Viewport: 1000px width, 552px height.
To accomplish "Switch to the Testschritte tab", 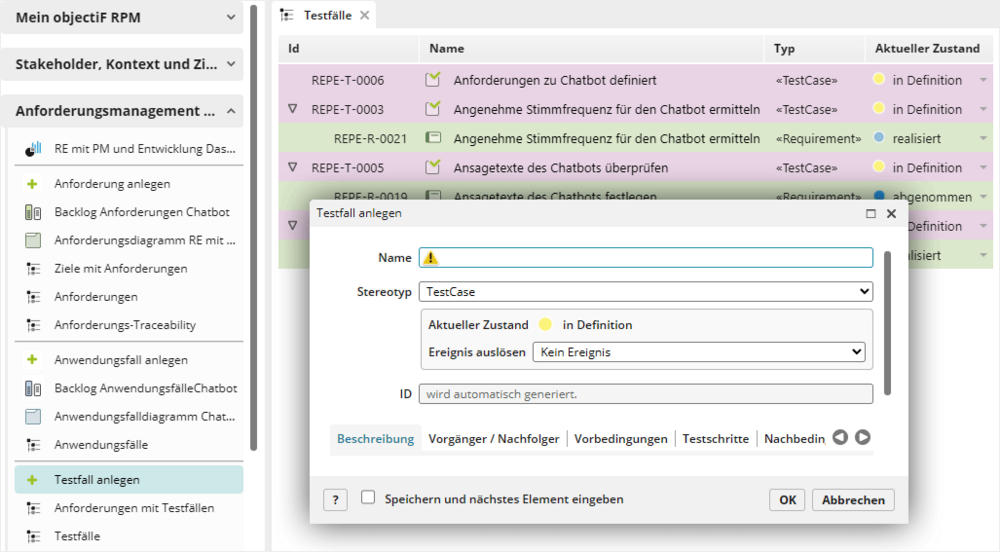I will pos(716,439).
